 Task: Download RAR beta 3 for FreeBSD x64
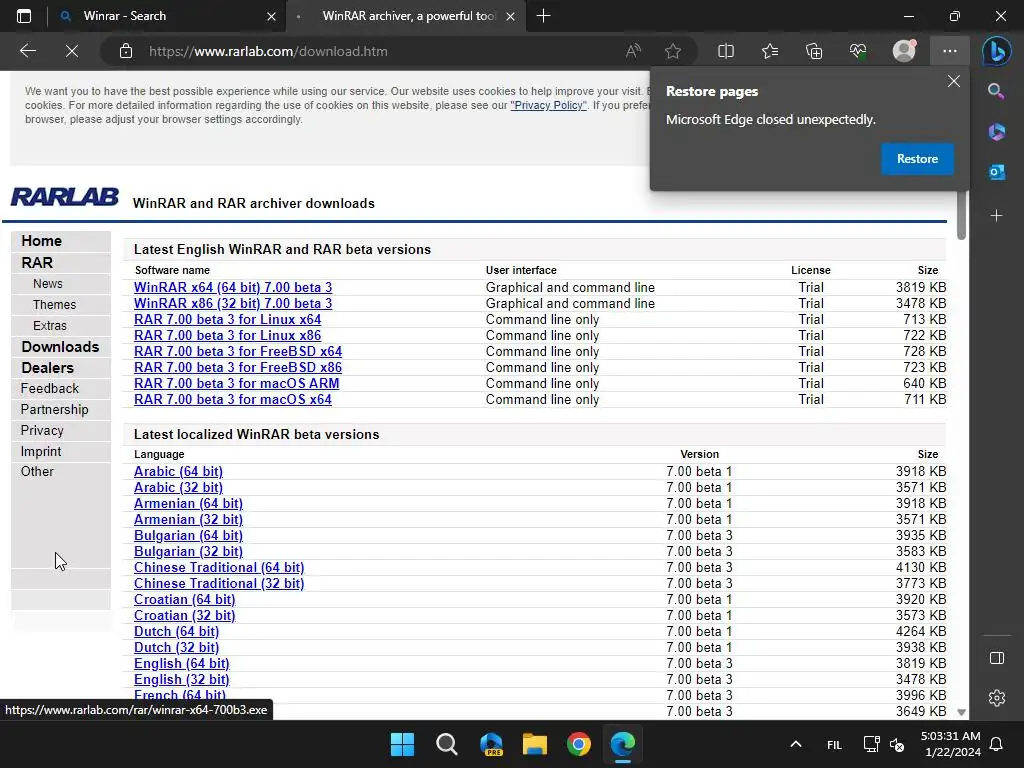(238, 351)
